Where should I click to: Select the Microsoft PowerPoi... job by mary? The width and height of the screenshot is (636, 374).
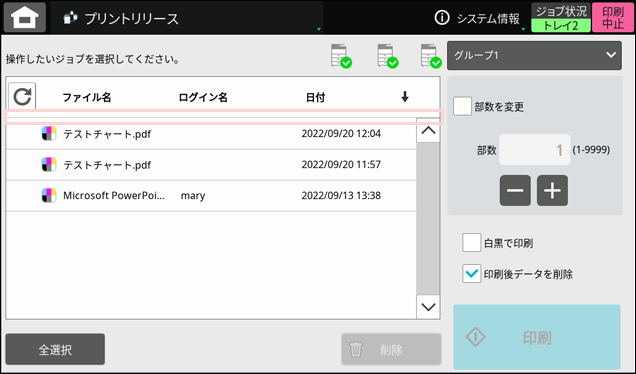pos(211,196)
